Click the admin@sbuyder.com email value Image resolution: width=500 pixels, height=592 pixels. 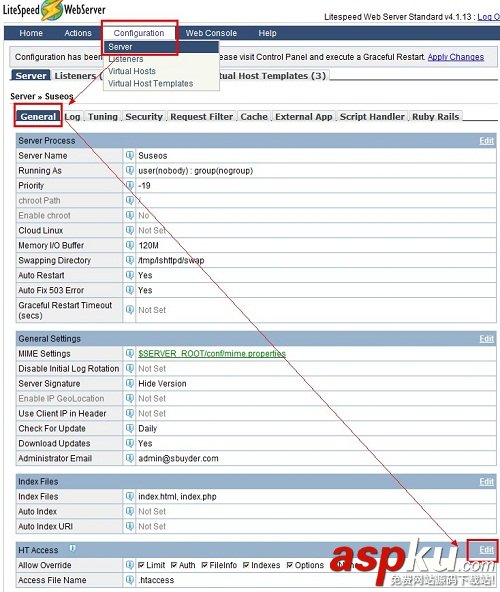click(178, 458)
